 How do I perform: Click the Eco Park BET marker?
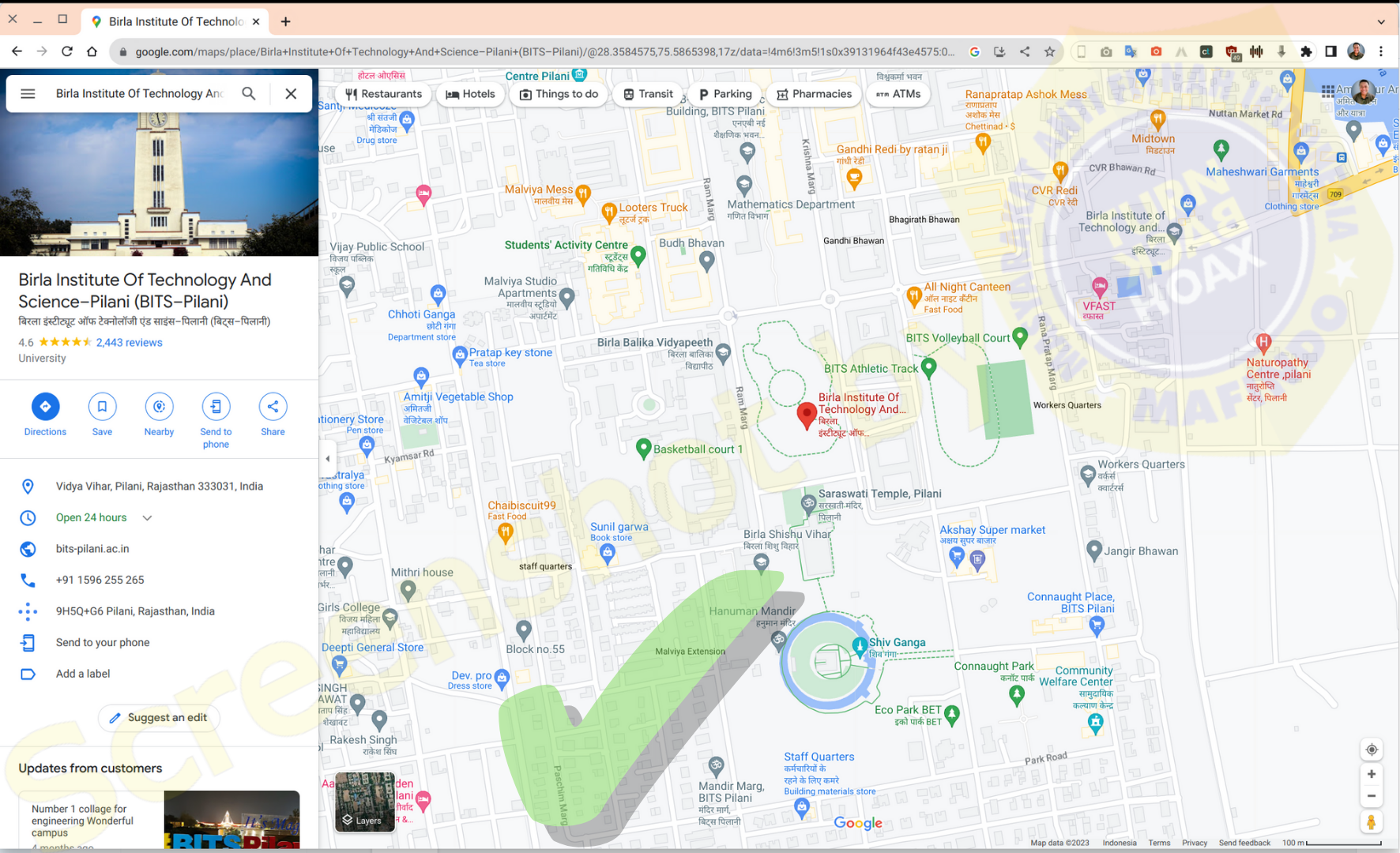pos(952,714)
